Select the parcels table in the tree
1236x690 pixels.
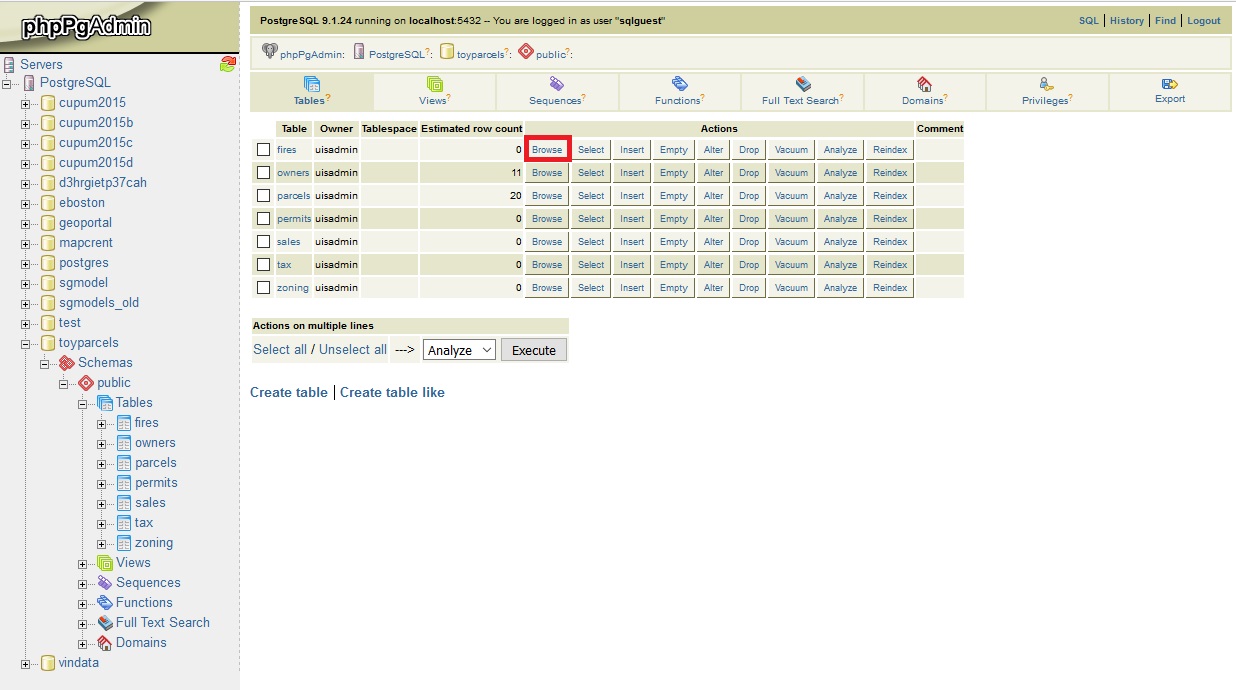point(155,463)
